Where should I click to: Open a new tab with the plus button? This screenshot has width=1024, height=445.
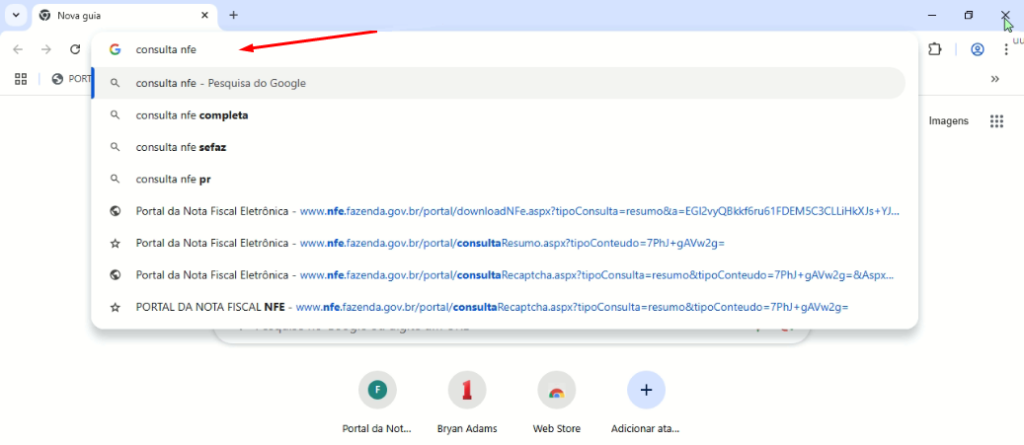[233, 15]
